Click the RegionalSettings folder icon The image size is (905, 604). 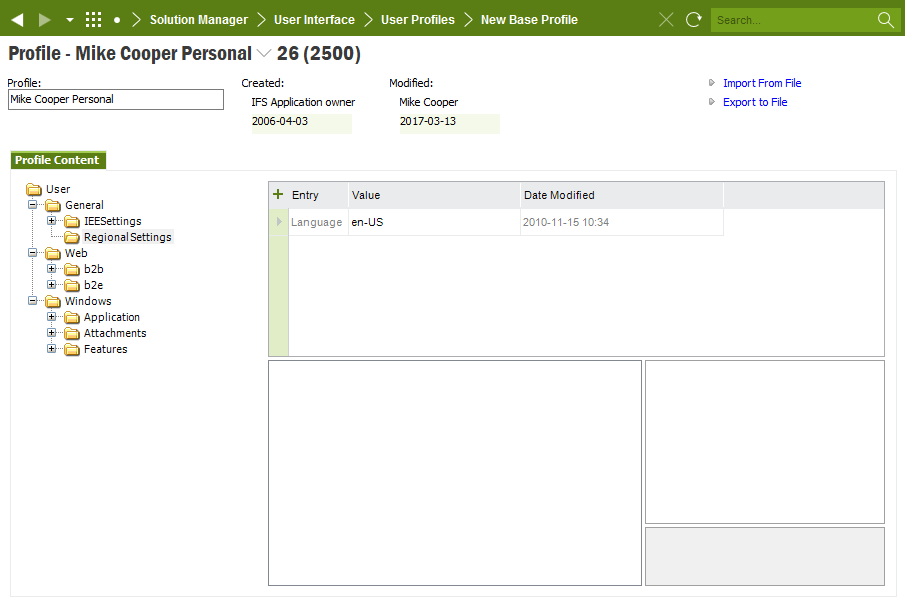(x=72, y=238)
